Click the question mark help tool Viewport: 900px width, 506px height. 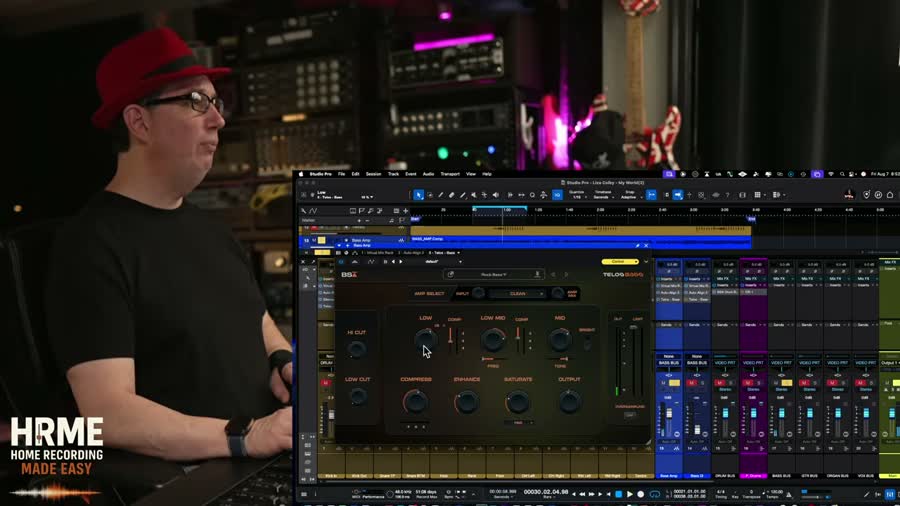(x=727, y=195)
